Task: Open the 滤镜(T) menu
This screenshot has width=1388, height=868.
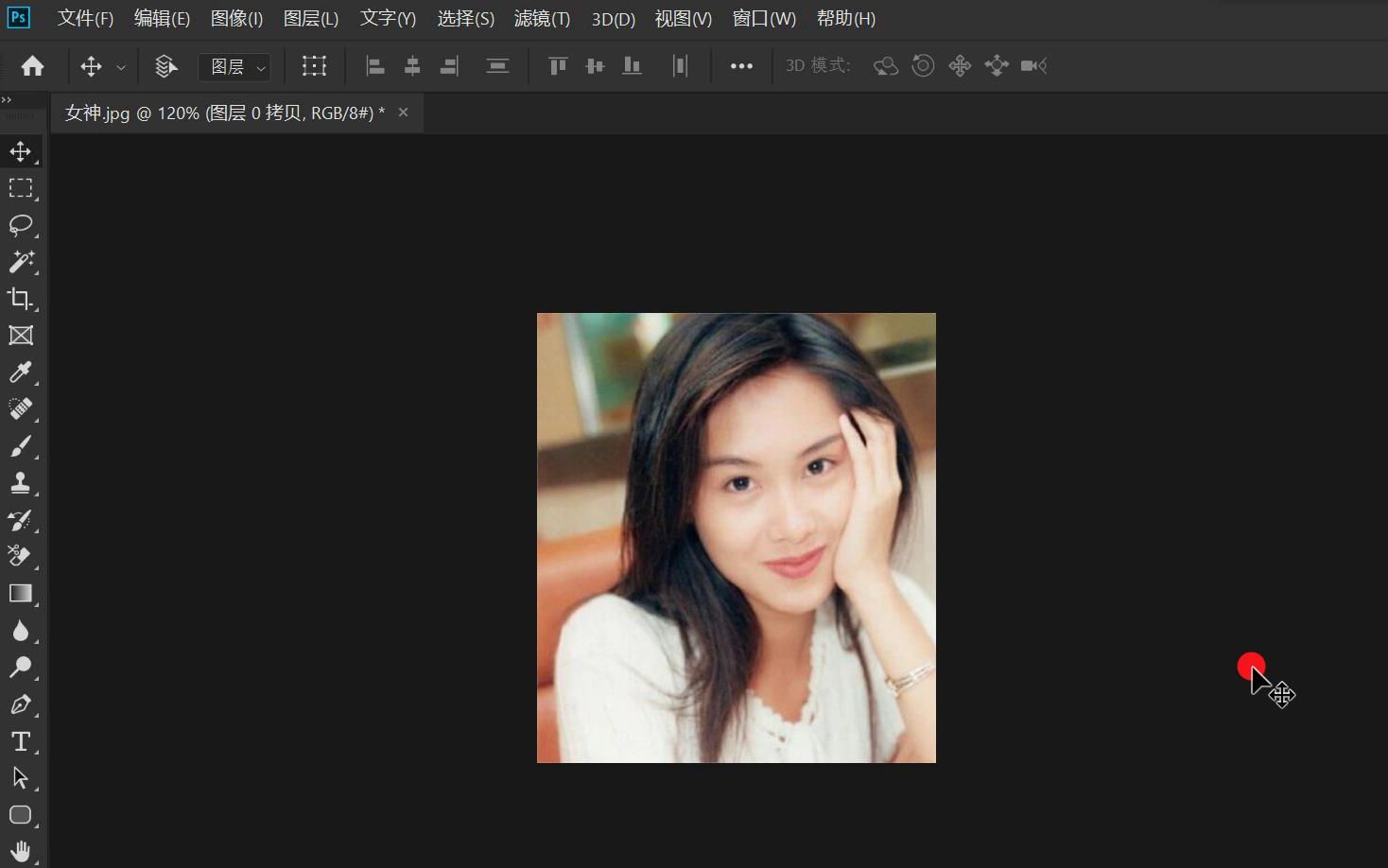Action: point(542,18)
